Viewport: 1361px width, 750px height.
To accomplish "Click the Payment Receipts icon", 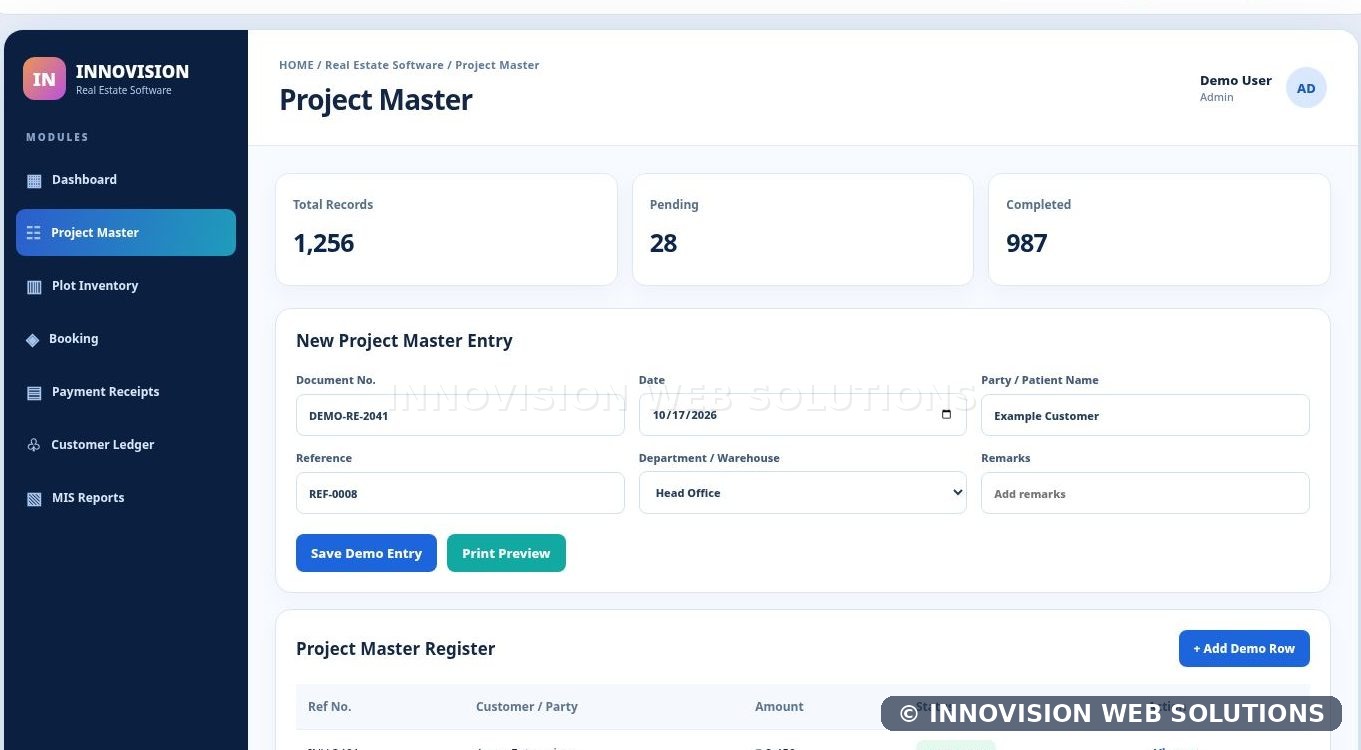I will (x=34, y=393).
